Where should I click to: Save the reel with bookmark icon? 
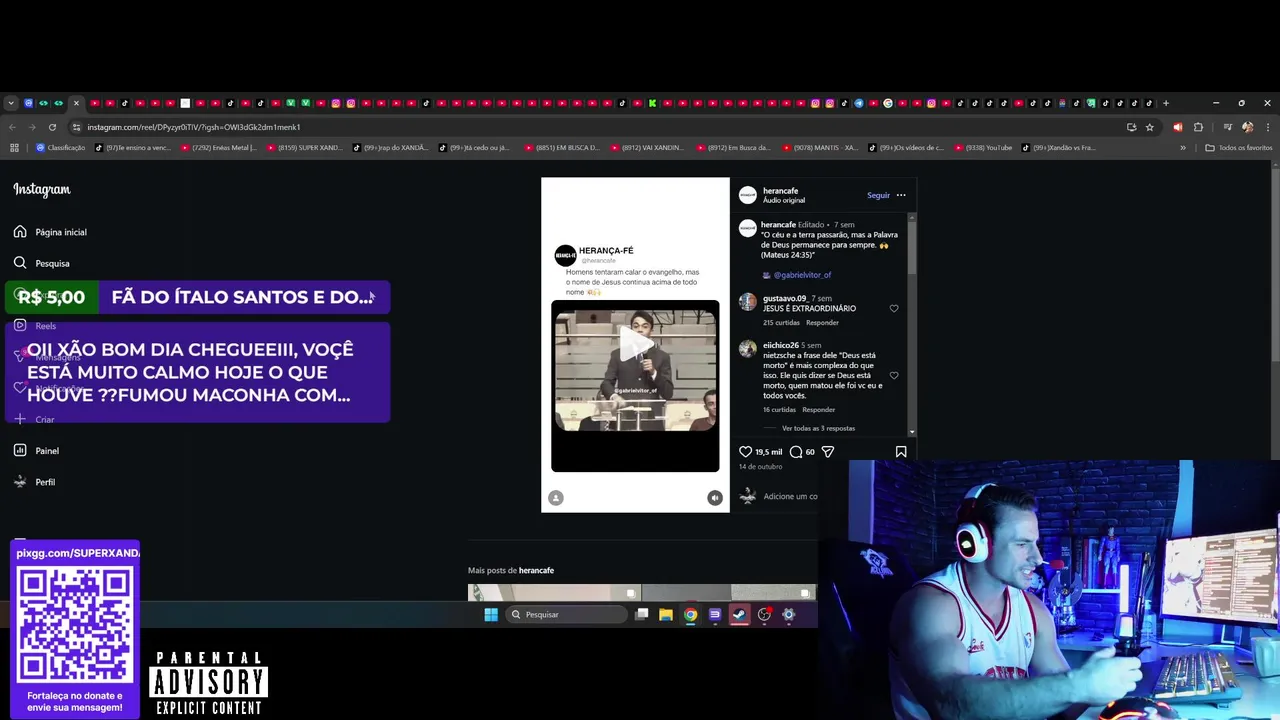point(901,452)
